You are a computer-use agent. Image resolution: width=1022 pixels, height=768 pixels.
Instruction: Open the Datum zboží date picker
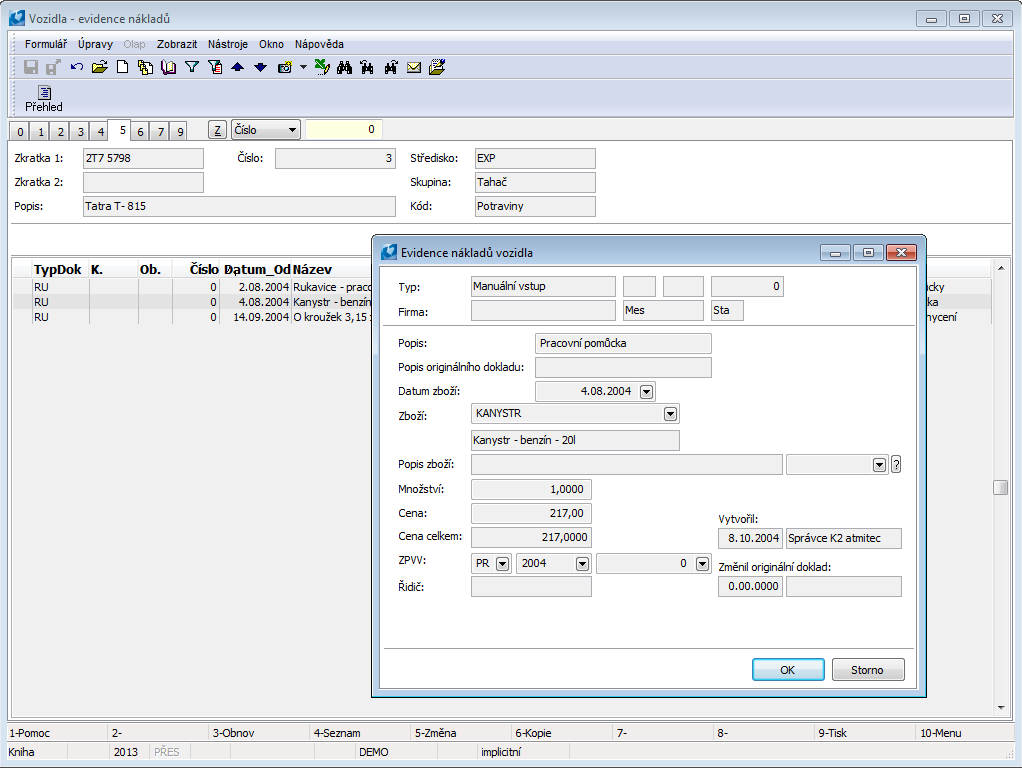pyautogui.click(x=646, y=391)
